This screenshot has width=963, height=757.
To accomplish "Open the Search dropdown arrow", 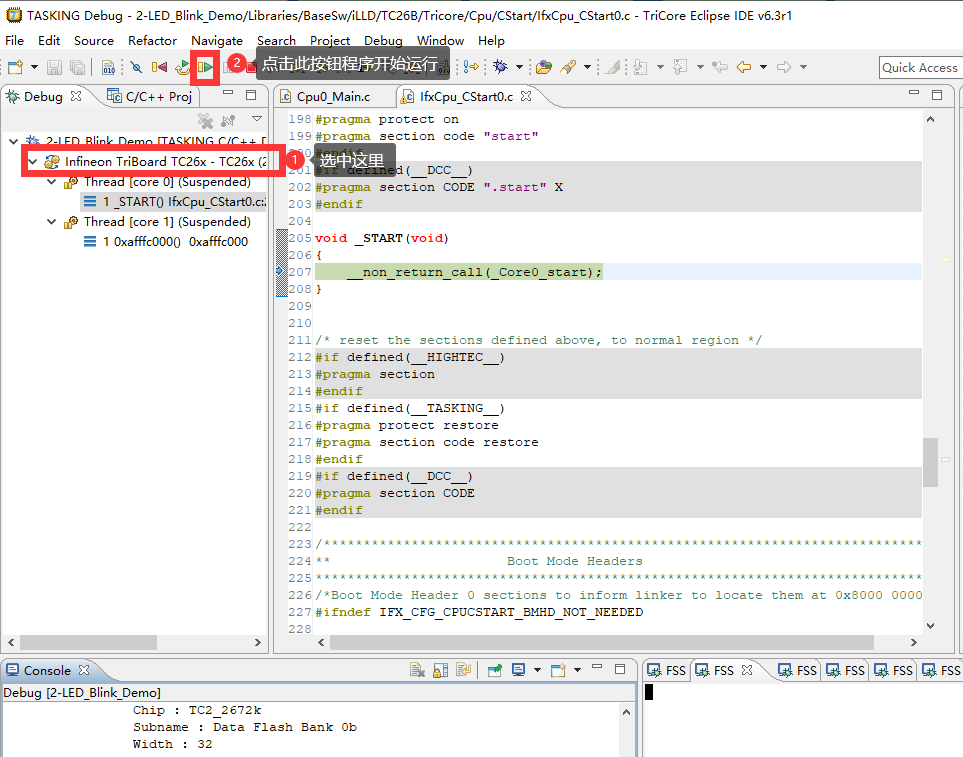I will pyautogui.click(x=587, y=67).
